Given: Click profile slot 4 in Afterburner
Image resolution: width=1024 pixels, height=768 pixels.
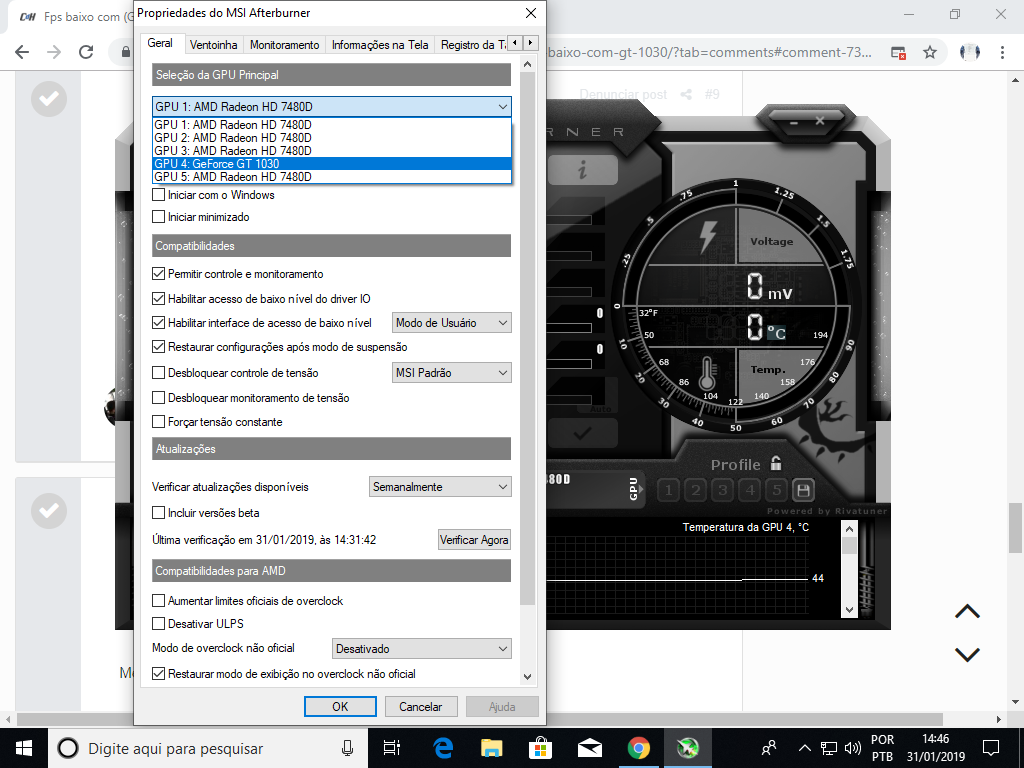Looking at the screenshot, I should [750, 490].
